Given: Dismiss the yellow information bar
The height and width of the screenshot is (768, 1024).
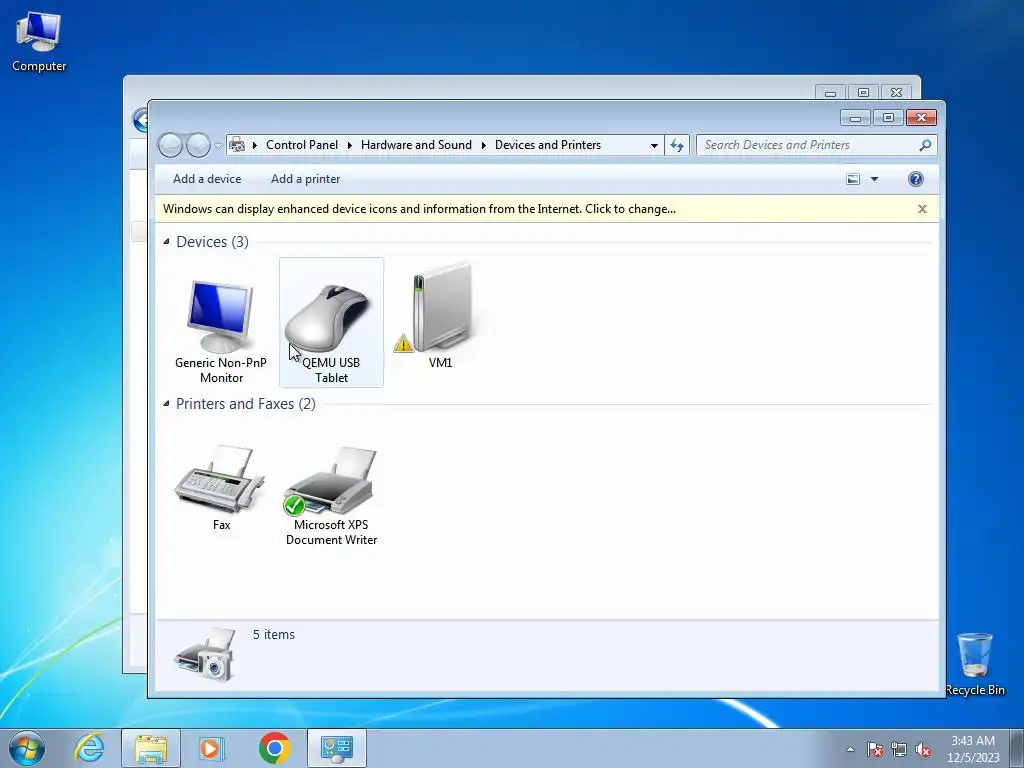Looking at the screenshot, I should tap(922, 209).
